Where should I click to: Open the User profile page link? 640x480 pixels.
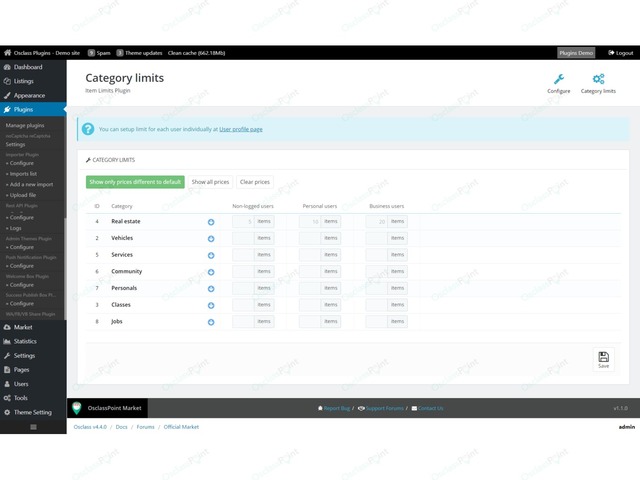click(x=241, y=129)
